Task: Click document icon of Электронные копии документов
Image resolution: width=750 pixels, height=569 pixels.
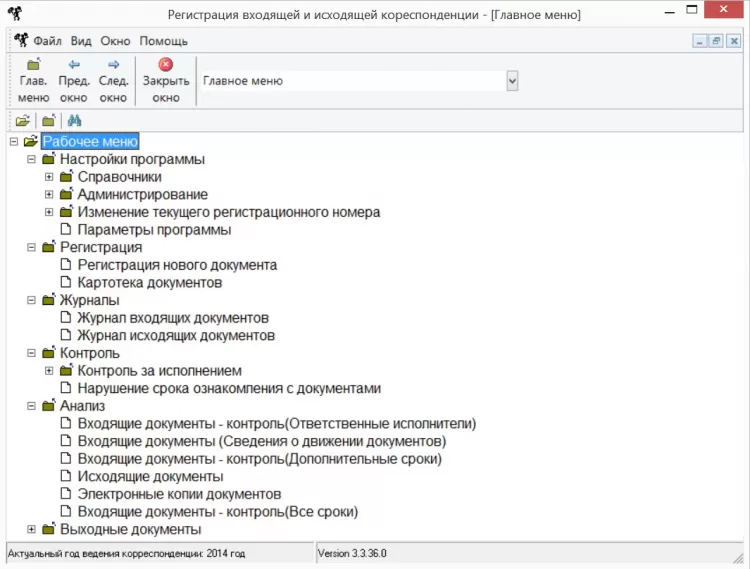Action: (66, 493)
